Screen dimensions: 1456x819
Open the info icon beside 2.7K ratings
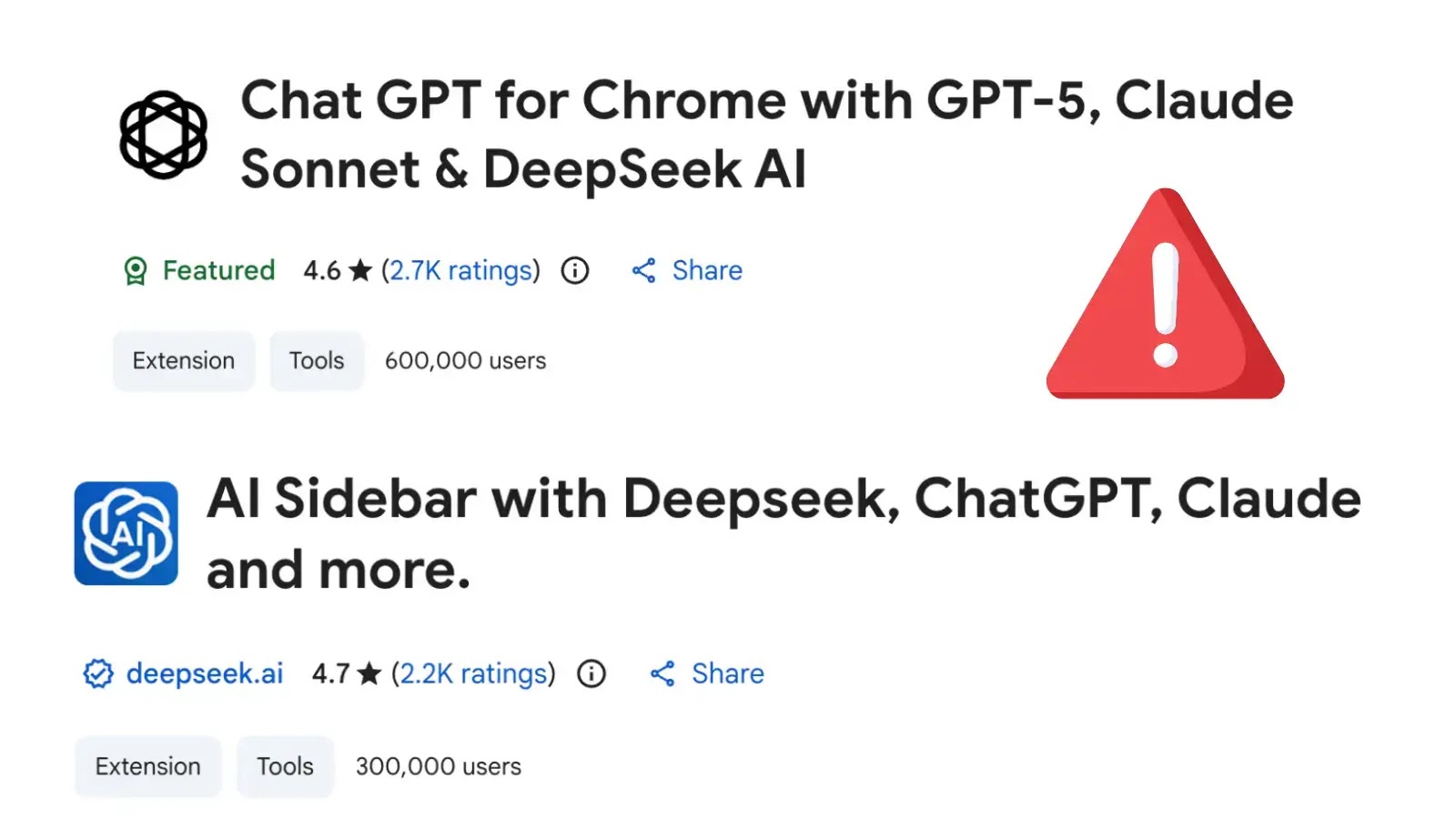pyautogui.click(x=574, y=270)
